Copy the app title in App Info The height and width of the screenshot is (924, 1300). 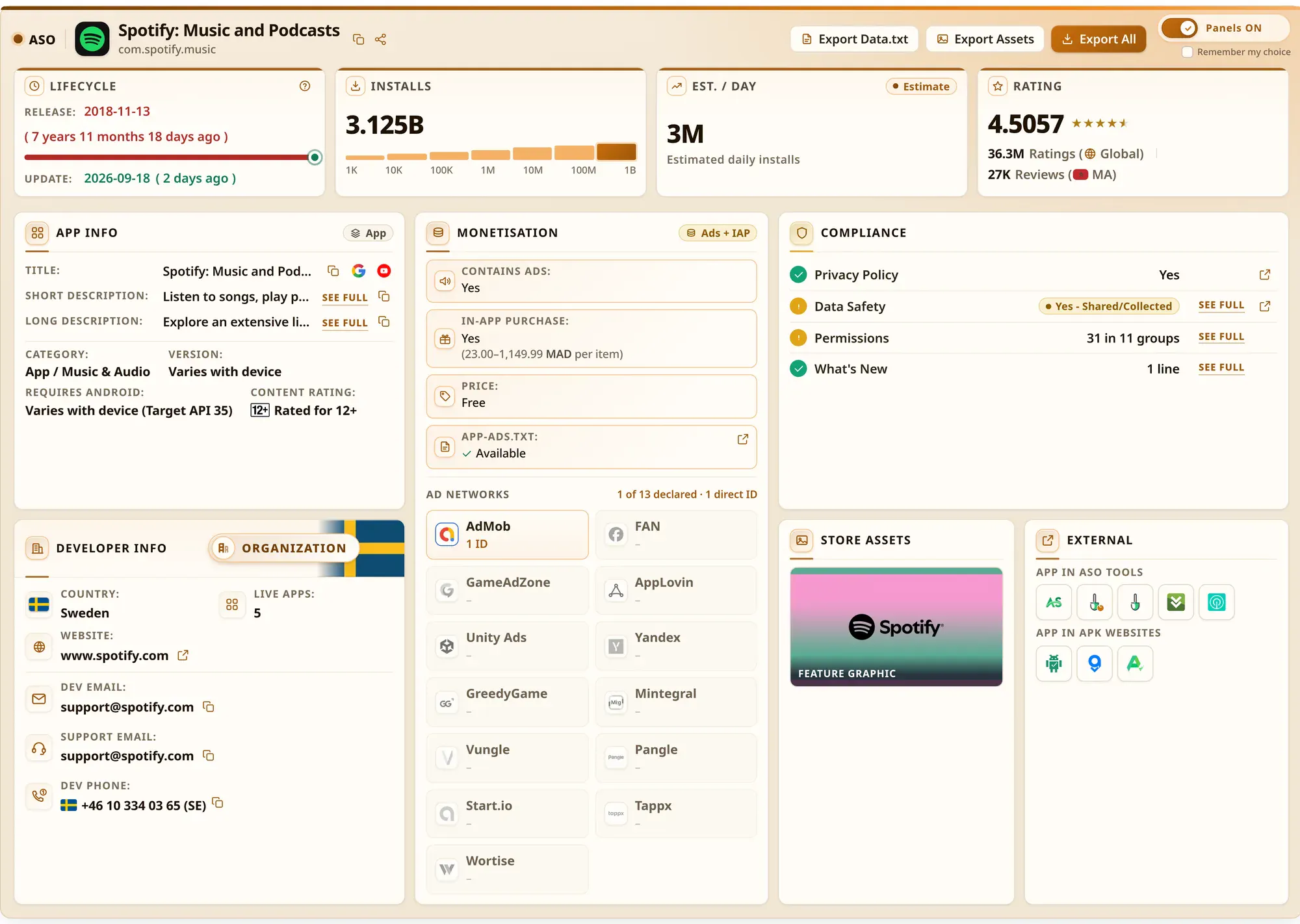[x=333, y=271]
